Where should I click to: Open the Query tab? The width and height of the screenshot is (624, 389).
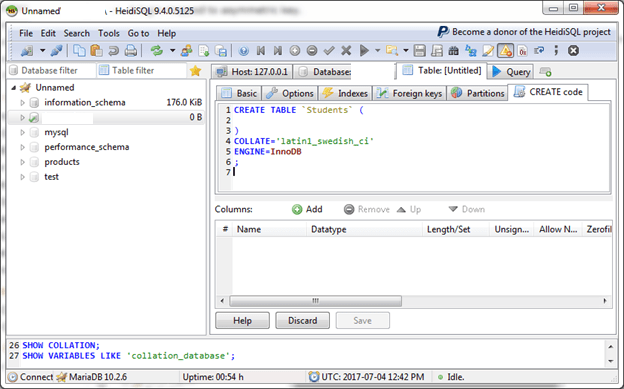tap(511, 72)
